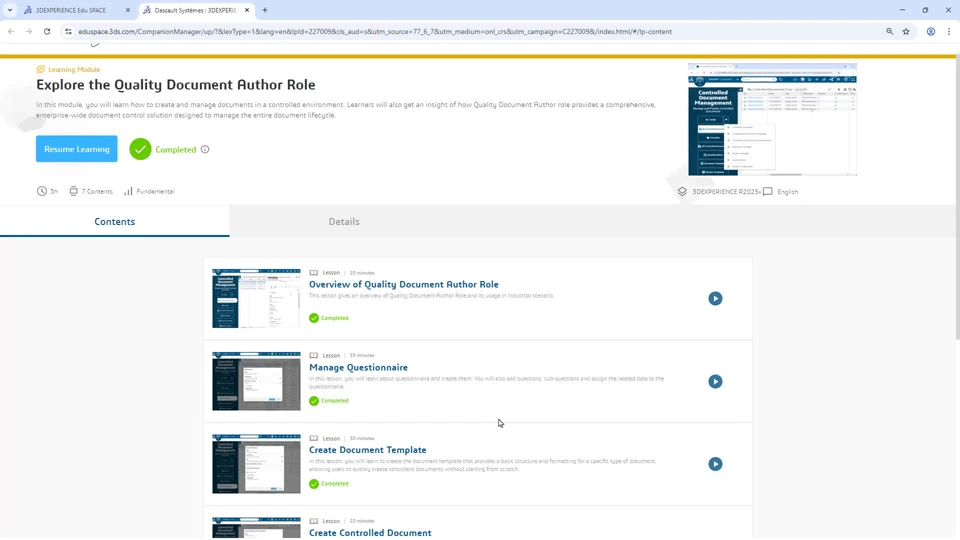Viewport: 960px width, 540px height.
Task: Click the lesson book icon for Create Document Template
Action: point(313,438)
